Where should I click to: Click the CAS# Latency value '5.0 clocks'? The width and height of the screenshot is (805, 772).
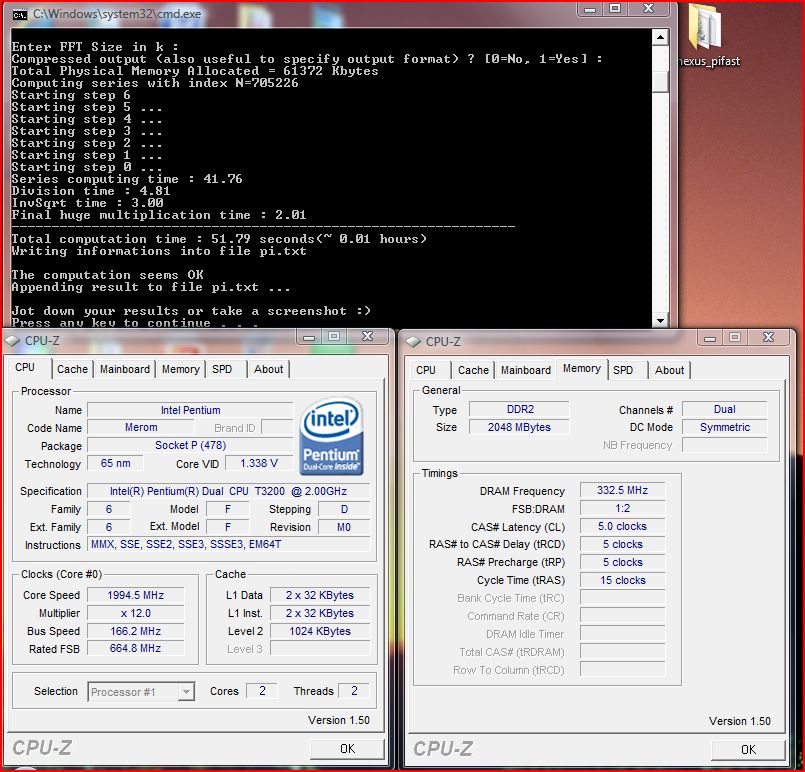click(623, 526)
